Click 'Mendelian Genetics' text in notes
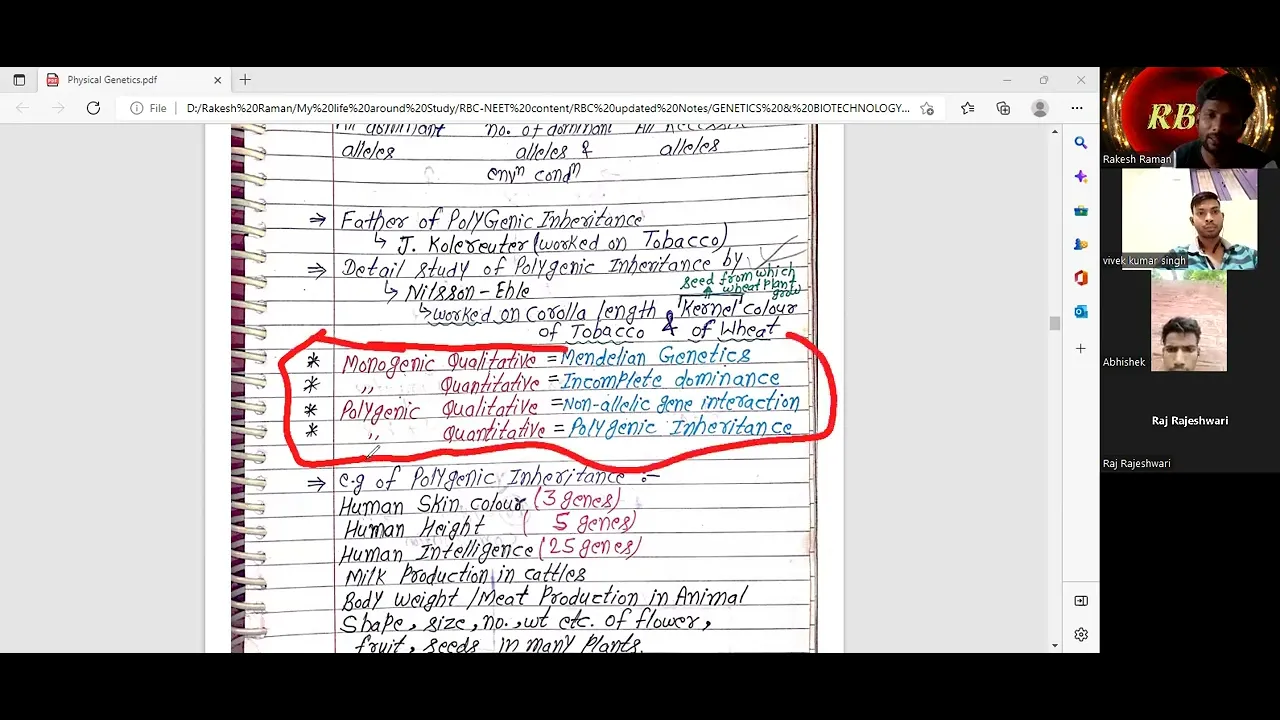Viewport: 1280px width, 720px height. [x=656, y=356]
